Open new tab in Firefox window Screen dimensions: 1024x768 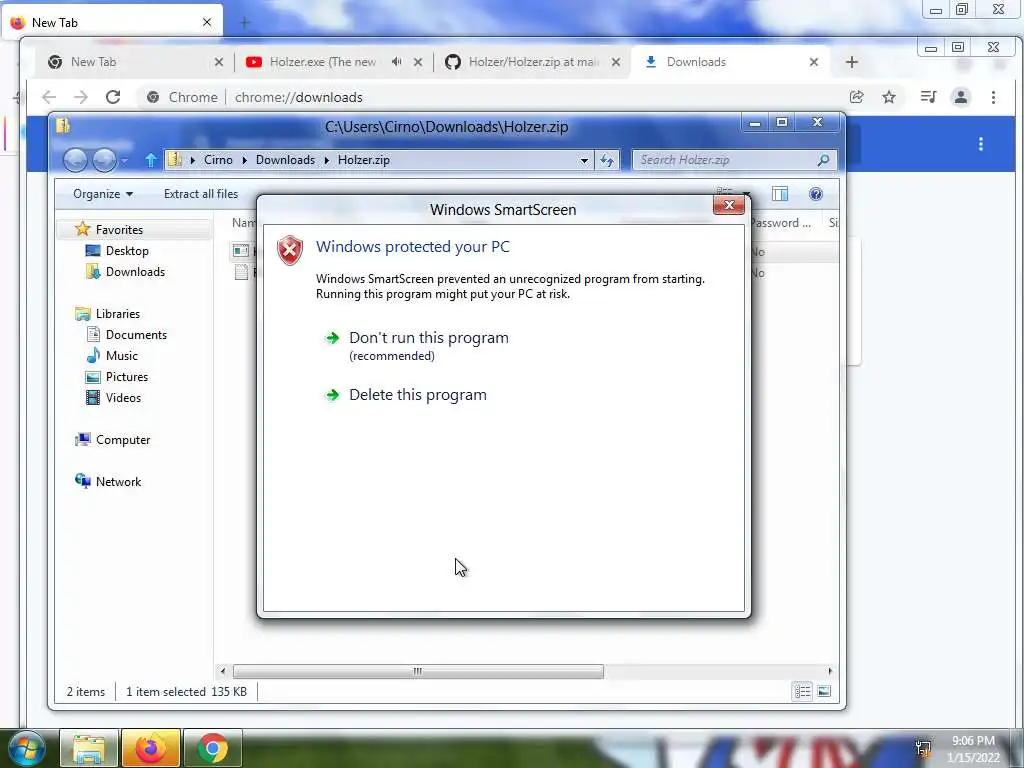[x=245, y=23]
